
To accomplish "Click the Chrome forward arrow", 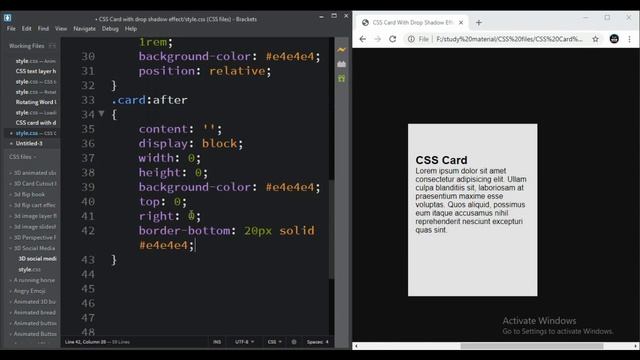I will 378,39.
